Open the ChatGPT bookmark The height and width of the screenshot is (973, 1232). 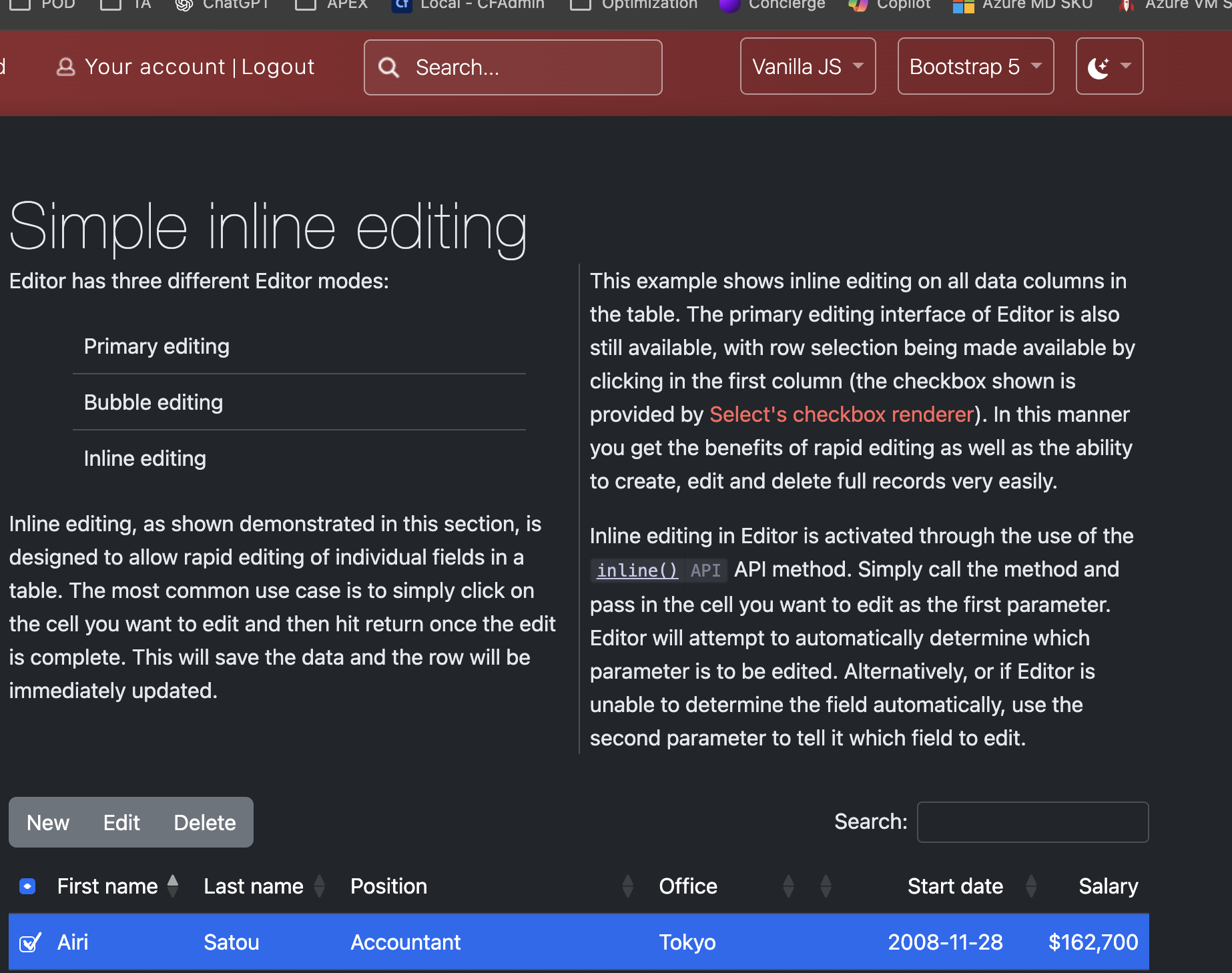tap(222, 5)
